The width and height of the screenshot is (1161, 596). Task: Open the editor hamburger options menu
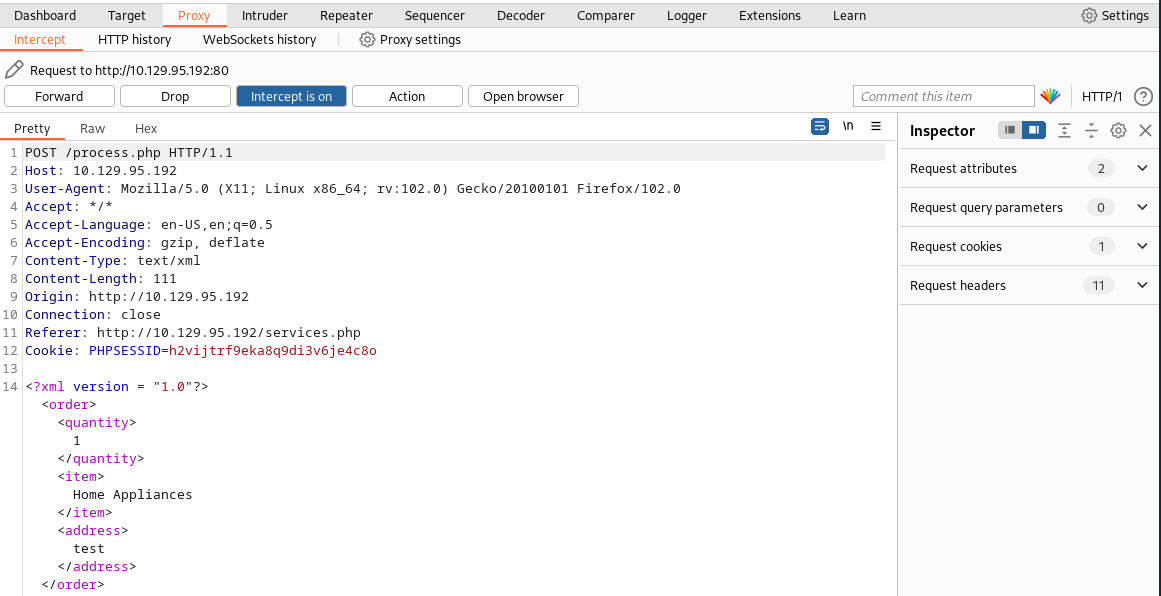(876, 127)
